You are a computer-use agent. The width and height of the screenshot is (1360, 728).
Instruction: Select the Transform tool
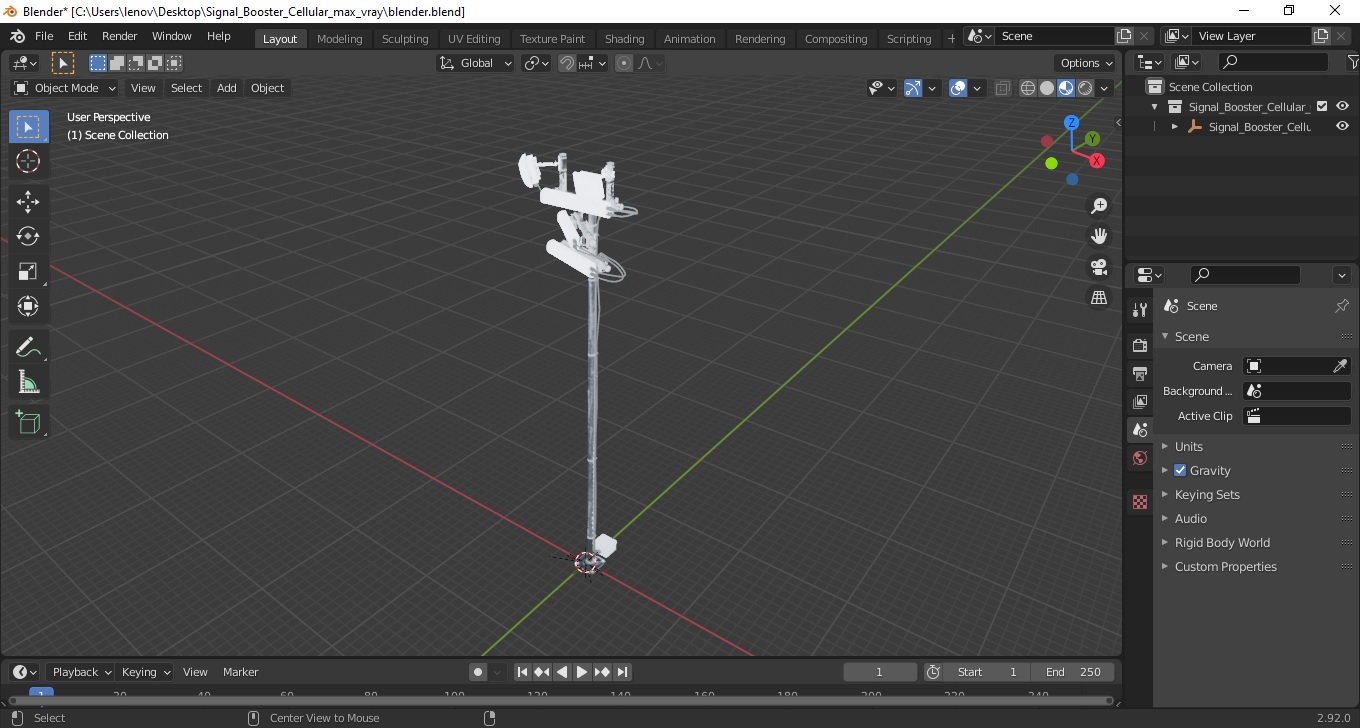point(28,306)
